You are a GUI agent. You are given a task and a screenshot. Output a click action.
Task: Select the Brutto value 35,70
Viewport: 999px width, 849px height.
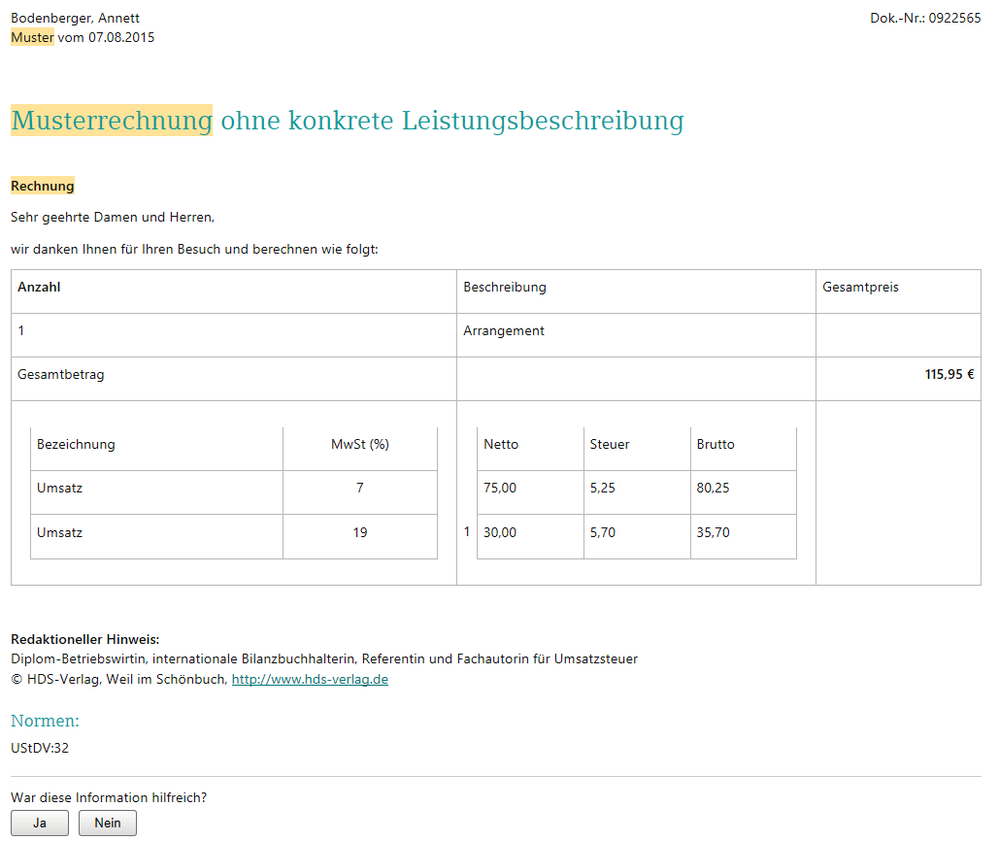713,533
